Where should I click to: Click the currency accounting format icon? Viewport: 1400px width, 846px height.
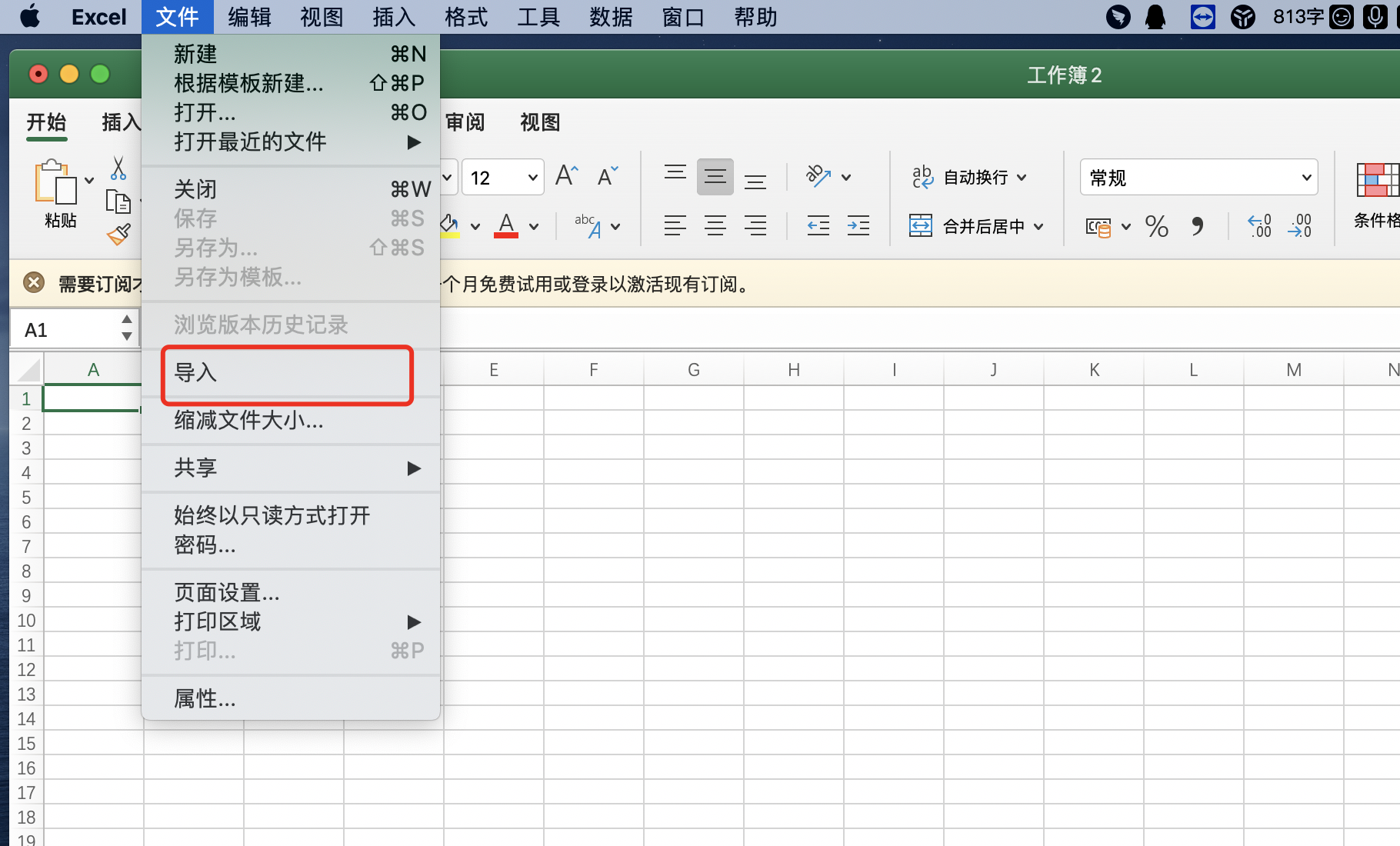click(1098, 227)
